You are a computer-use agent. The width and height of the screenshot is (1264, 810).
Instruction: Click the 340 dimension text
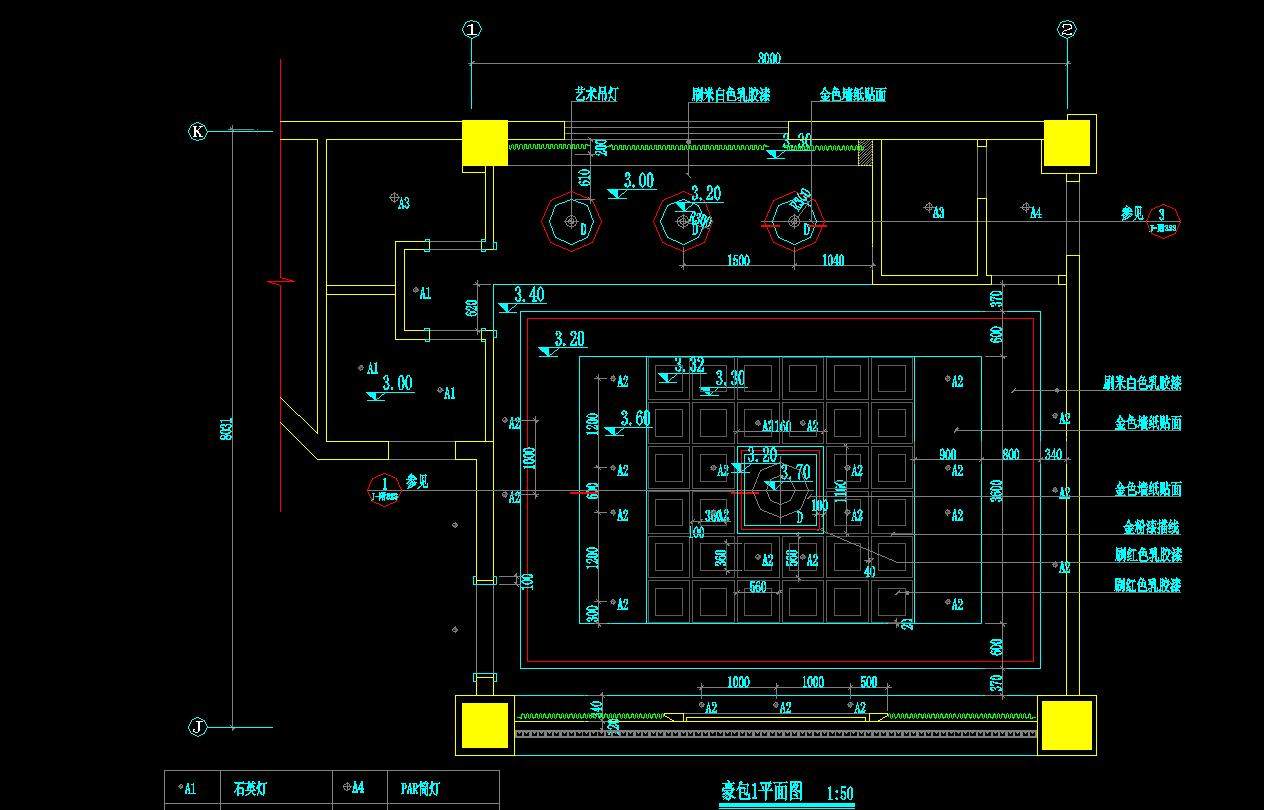(1053, 455)
